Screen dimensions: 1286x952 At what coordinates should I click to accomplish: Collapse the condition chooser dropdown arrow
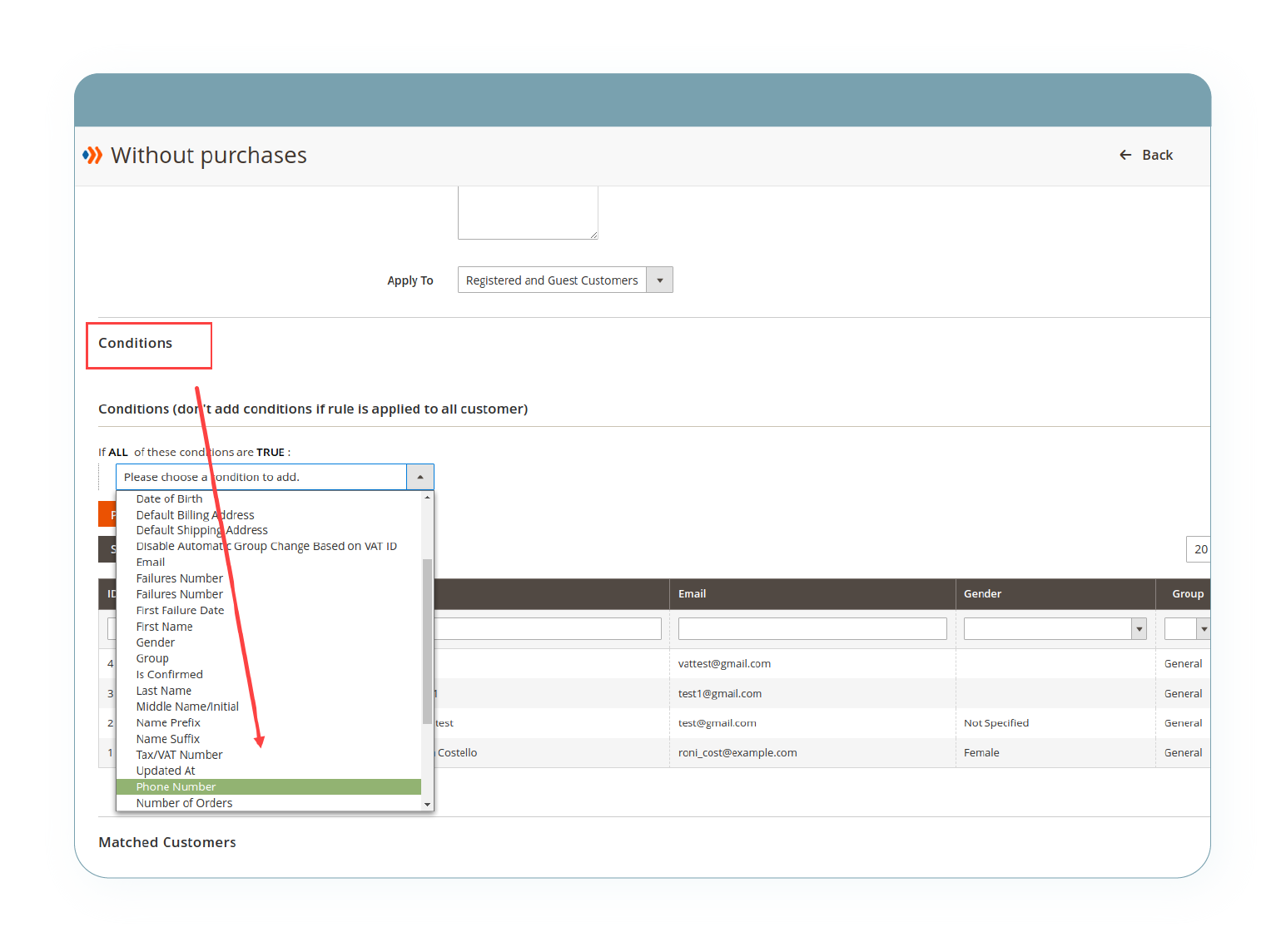click(x=420, y=477)
